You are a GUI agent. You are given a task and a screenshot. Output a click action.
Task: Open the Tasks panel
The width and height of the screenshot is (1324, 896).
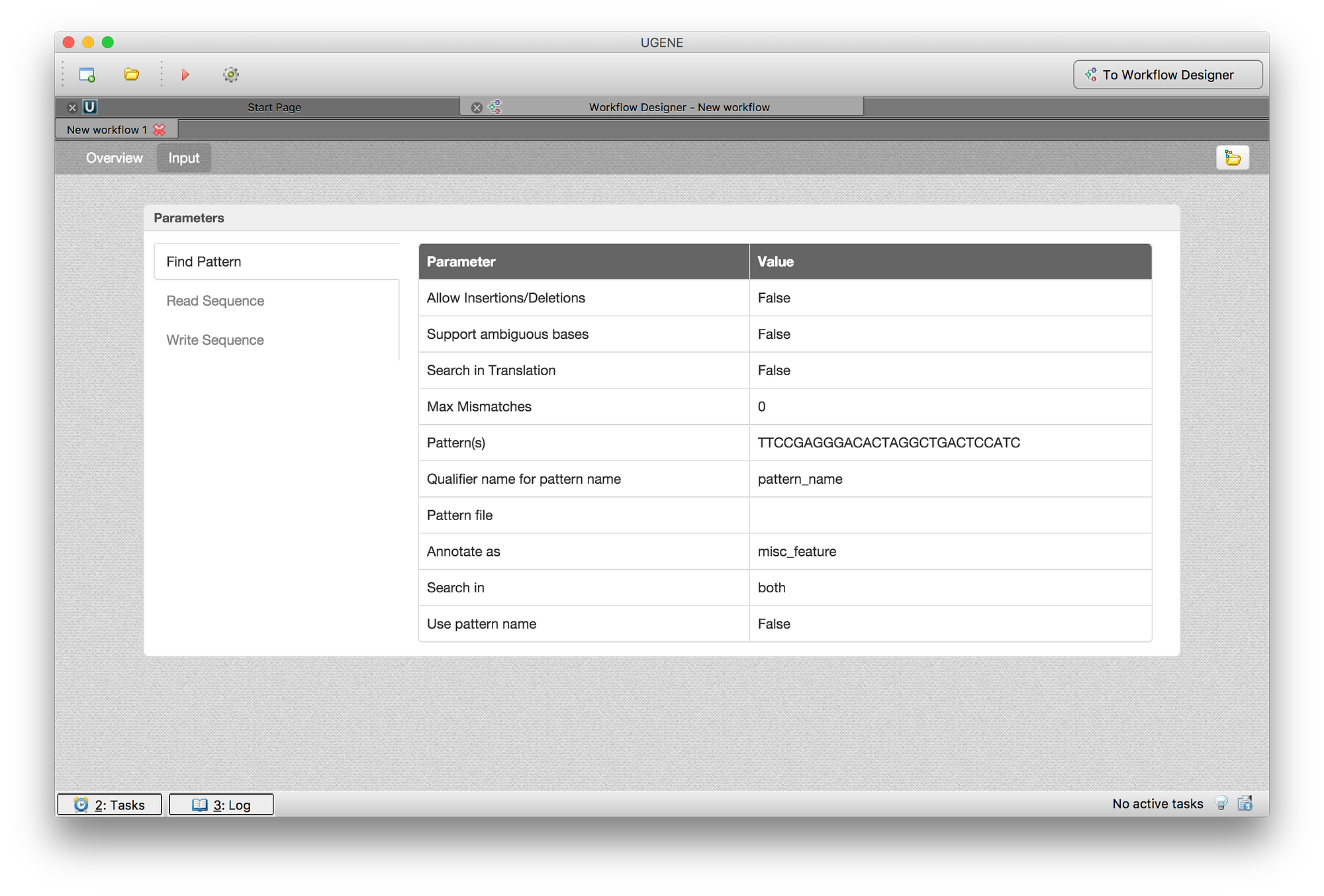110,805
